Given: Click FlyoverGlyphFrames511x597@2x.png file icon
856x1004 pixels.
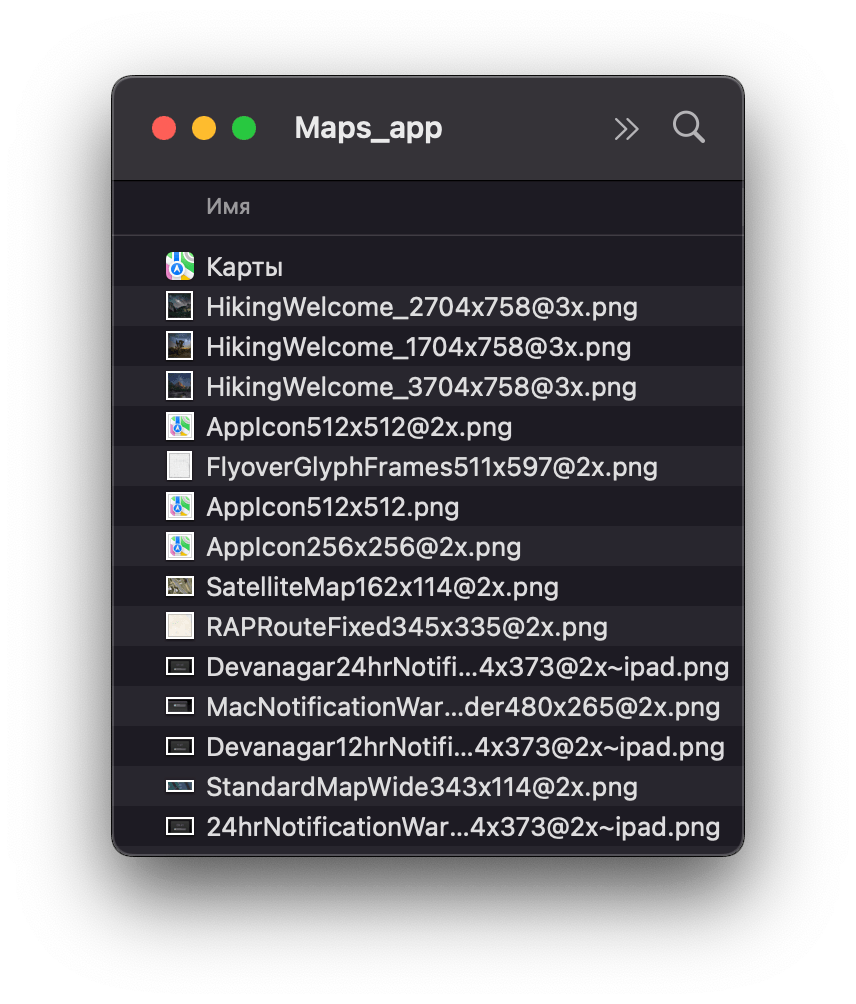Looking at the screenshot, I should [x=180, y=466].
